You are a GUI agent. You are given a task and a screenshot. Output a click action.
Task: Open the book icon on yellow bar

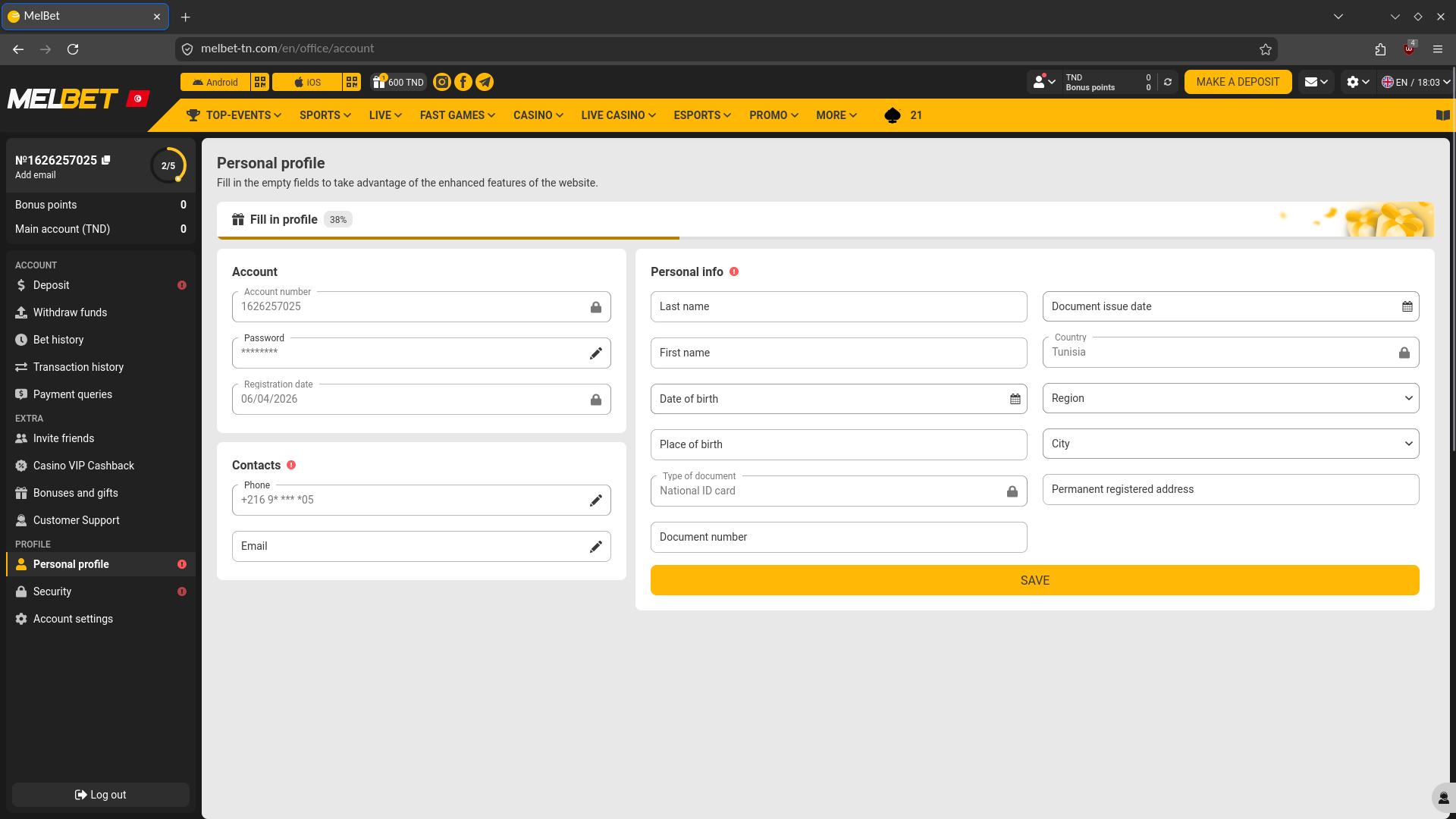(x=1443, y=115)
